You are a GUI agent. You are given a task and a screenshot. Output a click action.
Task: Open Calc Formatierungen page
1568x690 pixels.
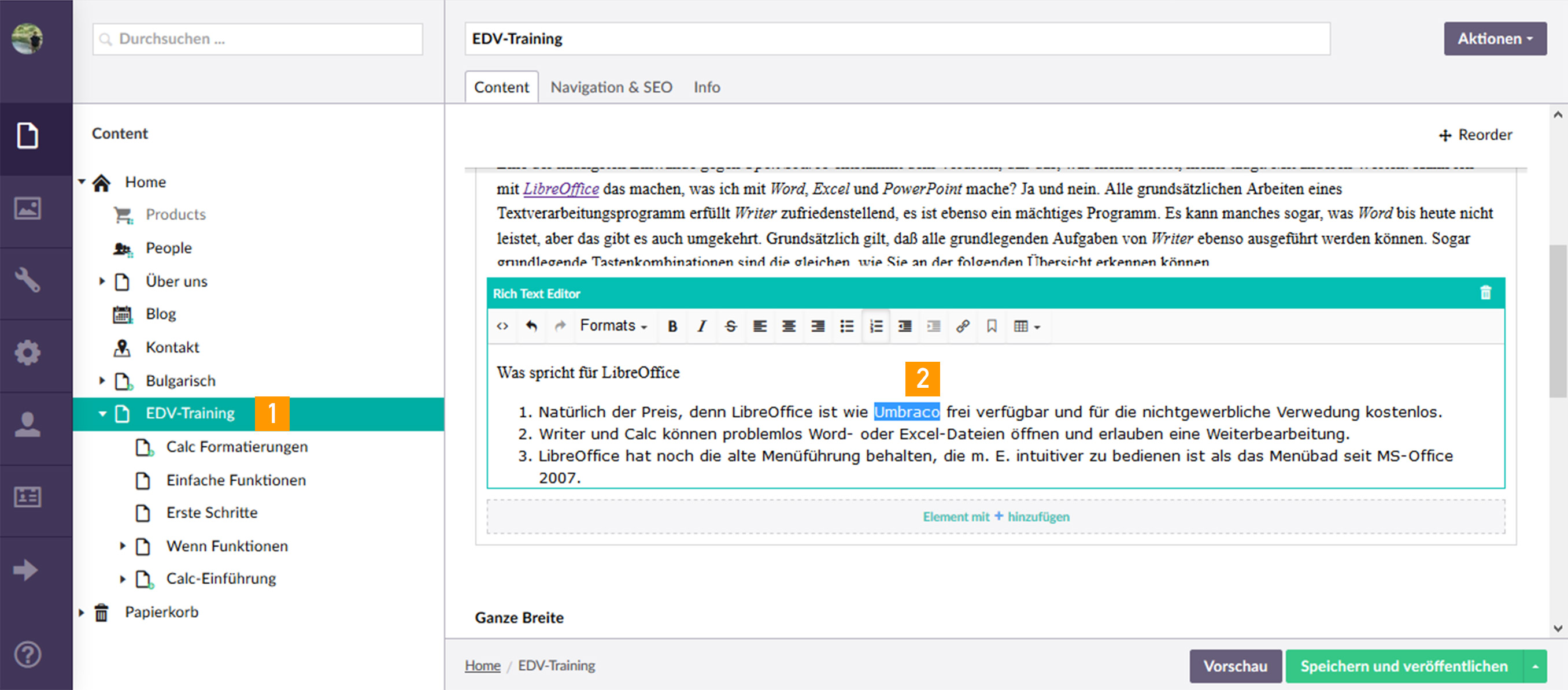[237, 447]
